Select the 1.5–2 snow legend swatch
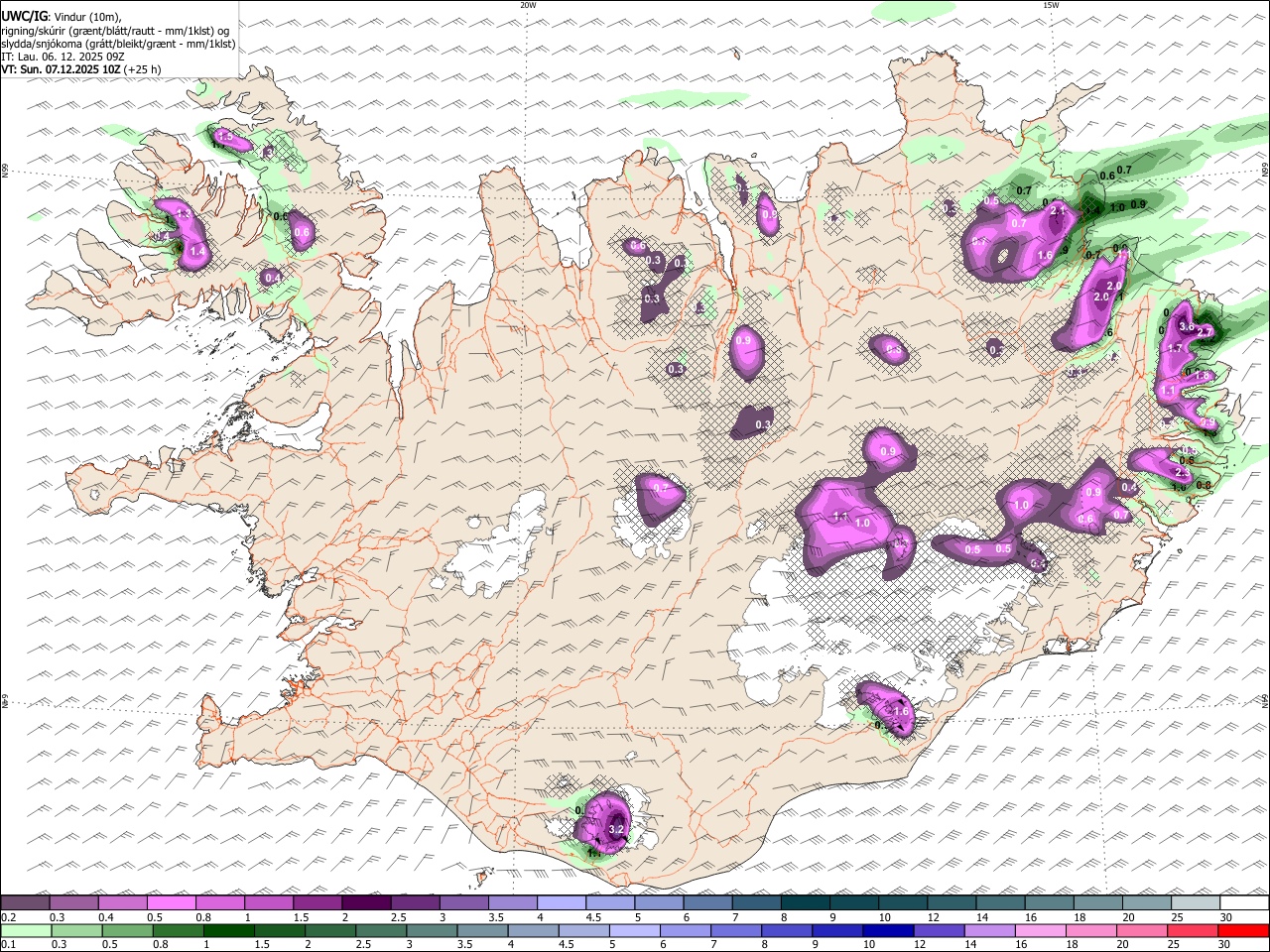The width and height of the screenshot is (1270, 952). coord(317,902)
